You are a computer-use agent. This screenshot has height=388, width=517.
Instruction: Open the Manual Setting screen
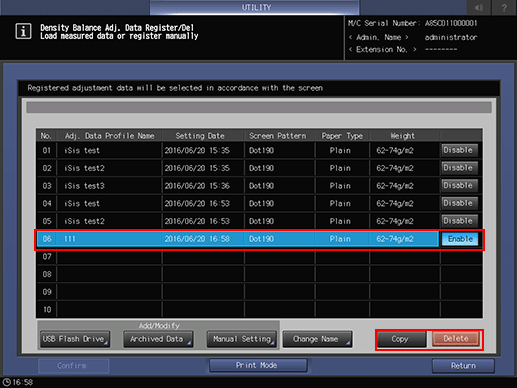click(242, 339)
